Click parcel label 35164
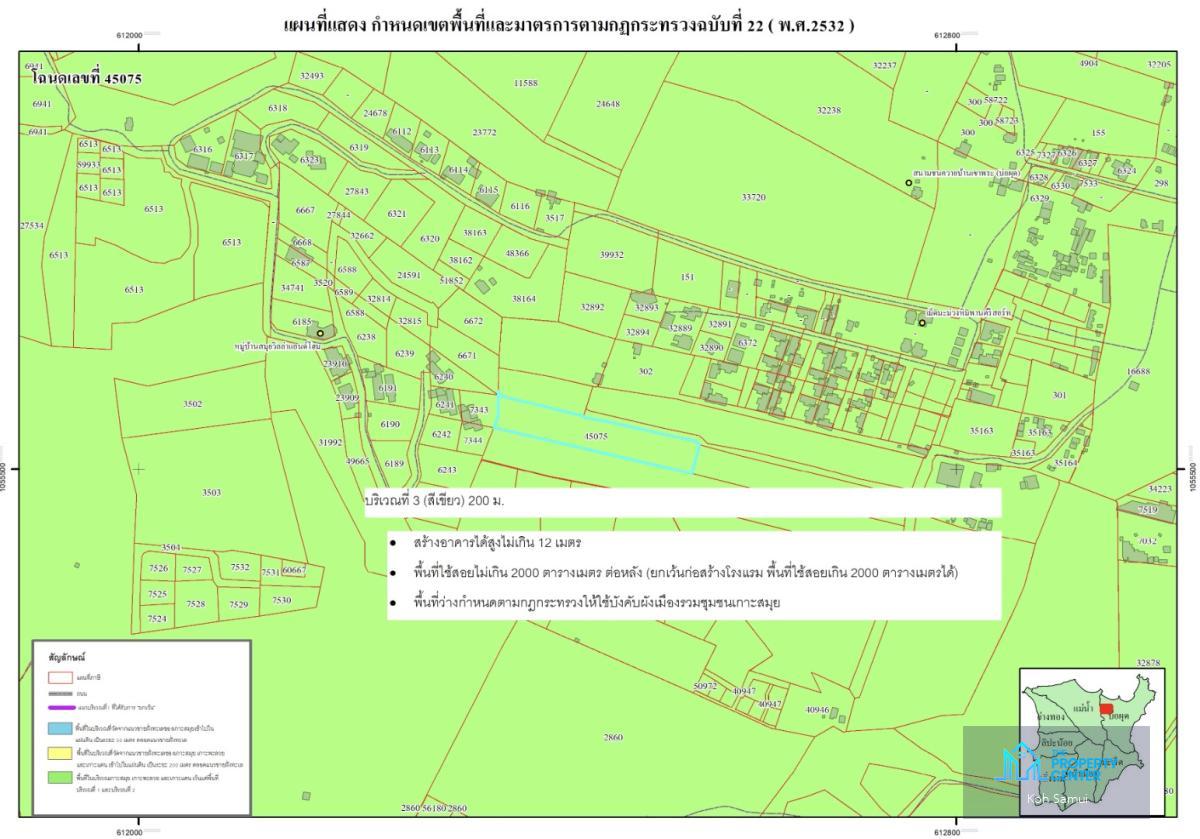This screenshot has width=1200, height=839. pyautogui.click(x=1064, y=463)
